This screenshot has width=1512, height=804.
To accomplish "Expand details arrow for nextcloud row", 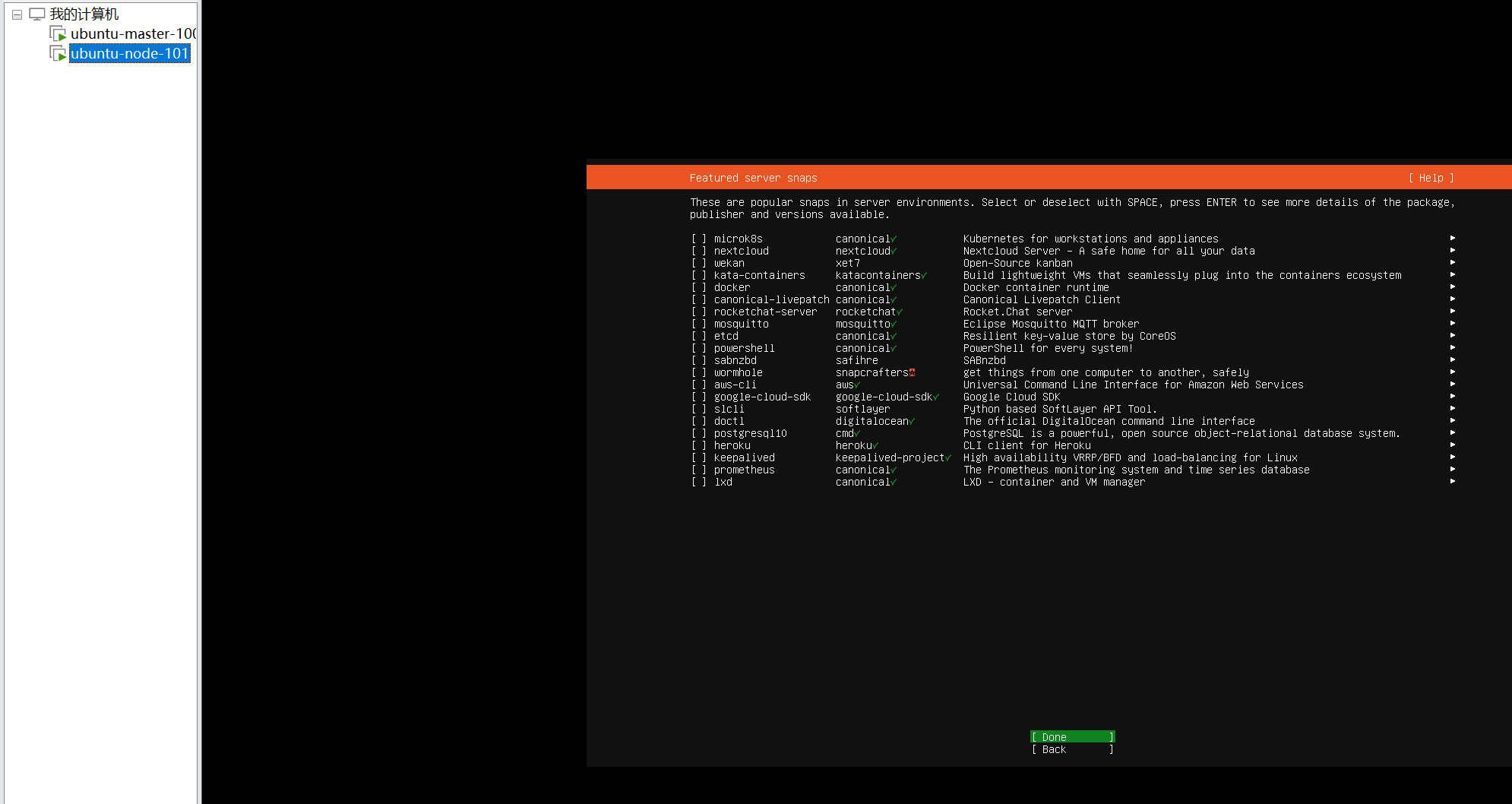I will (x=1453, y=250).
